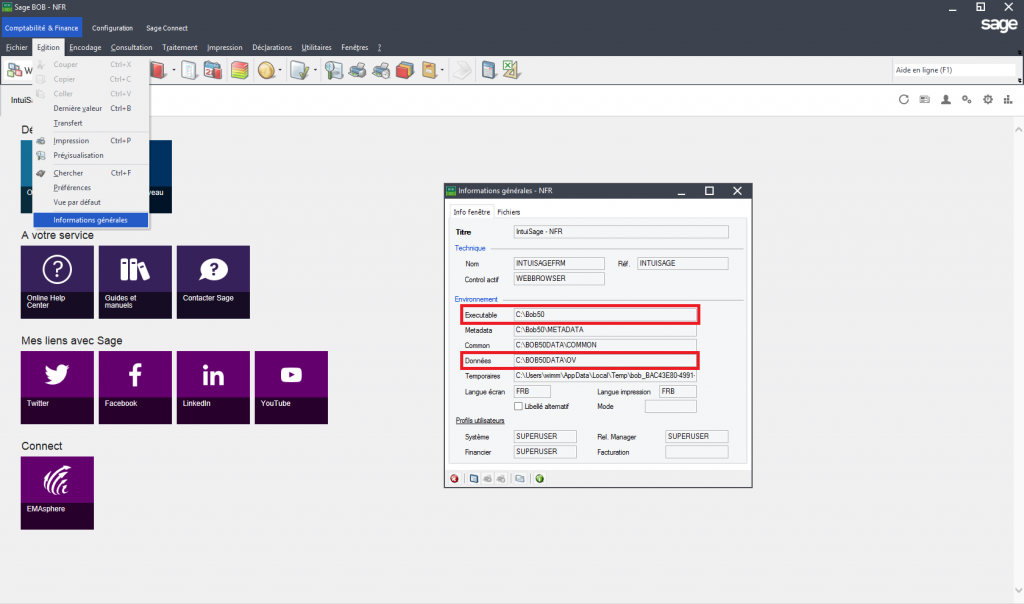
Task: Open the Déclarations menu
Action: [x=272, y=47]
